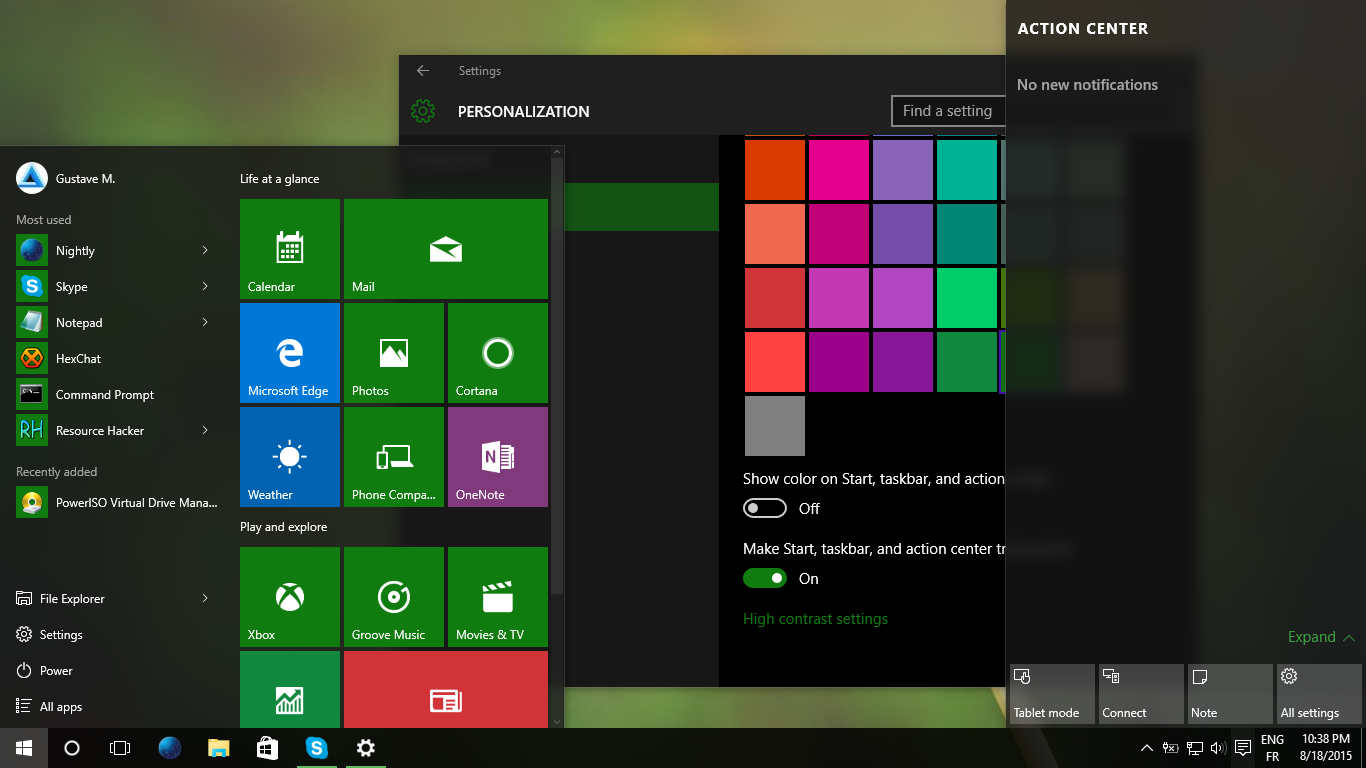Show hidden tray icons chevron
This screenshot has height=768, width=1366.
pyautogui.click(x=1147, y=748)
